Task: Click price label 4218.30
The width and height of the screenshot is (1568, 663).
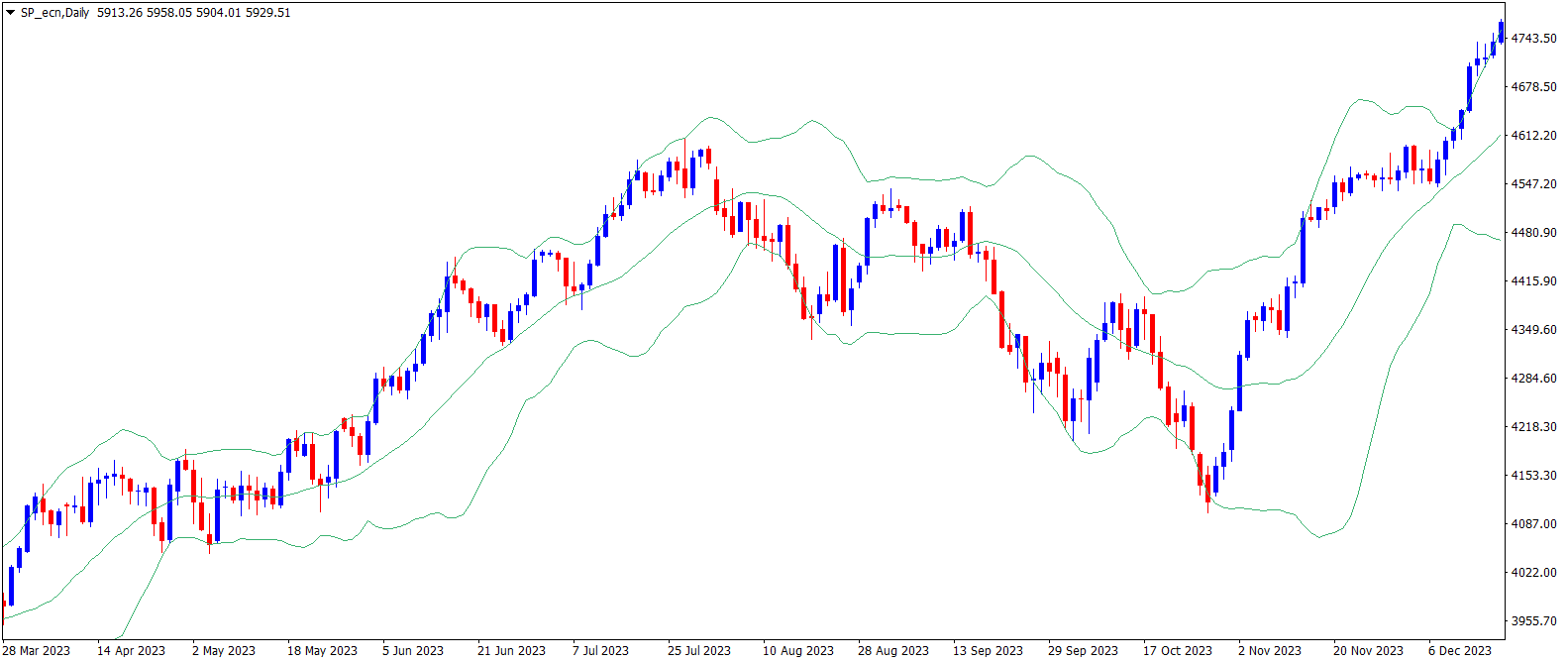Action: coord(1533,426)
